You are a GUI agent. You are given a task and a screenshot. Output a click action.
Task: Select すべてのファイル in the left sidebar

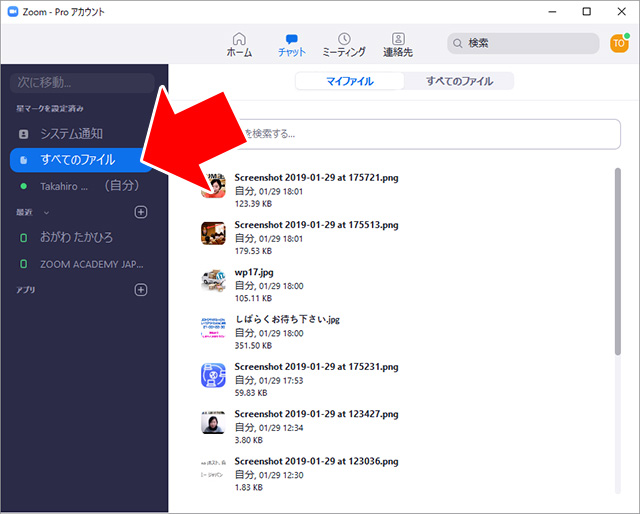[x=78, y=159]
